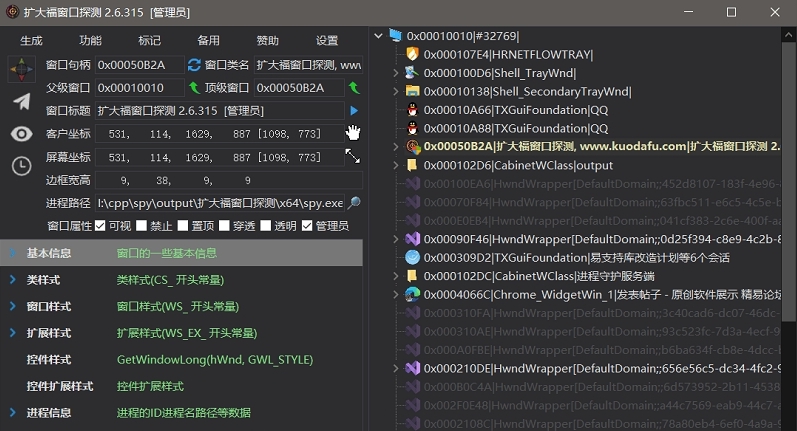Select Visual Studio icon for 0x00090F46
The width and height of the screenshot is (797, 431).
tap(412, 239)
